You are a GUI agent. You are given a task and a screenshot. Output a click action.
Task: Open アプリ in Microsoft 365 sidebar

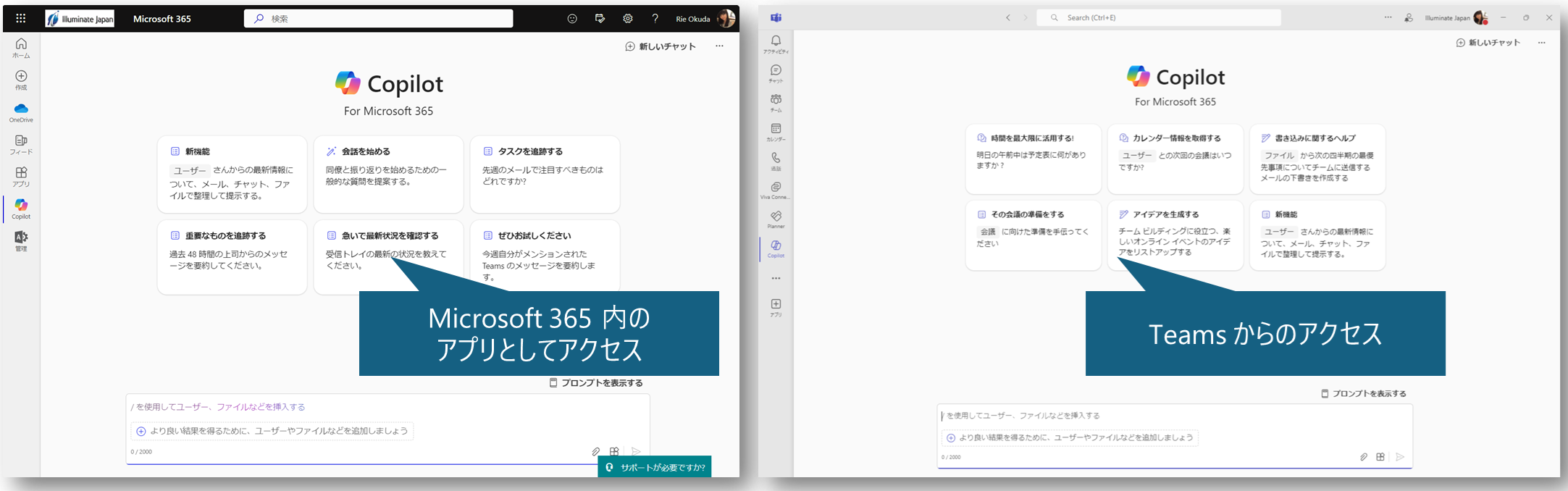(x=21, y=177)
